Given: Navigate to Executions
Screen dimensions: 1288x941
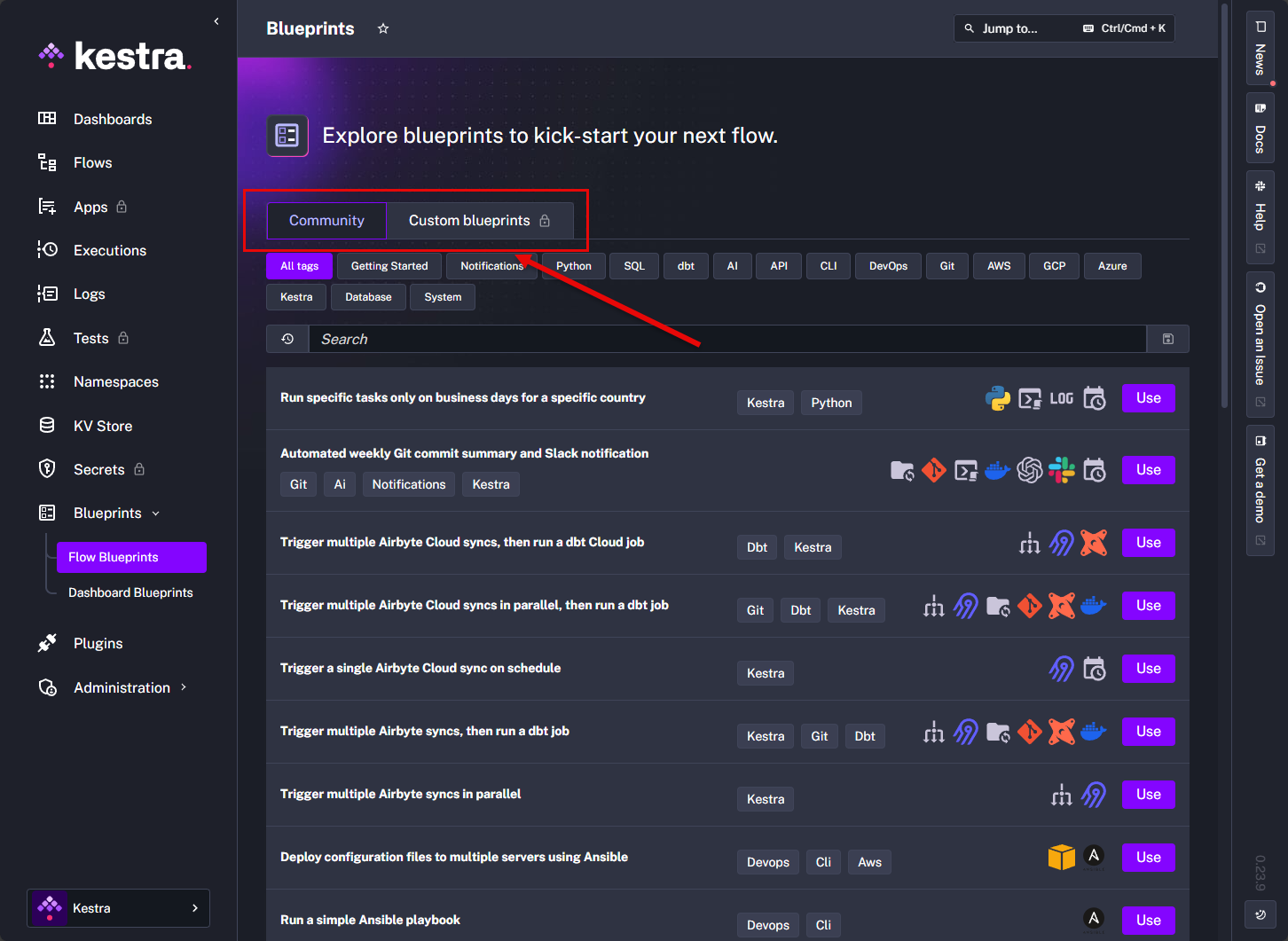Looking at the screenshot, I should [x=110, y=250].
